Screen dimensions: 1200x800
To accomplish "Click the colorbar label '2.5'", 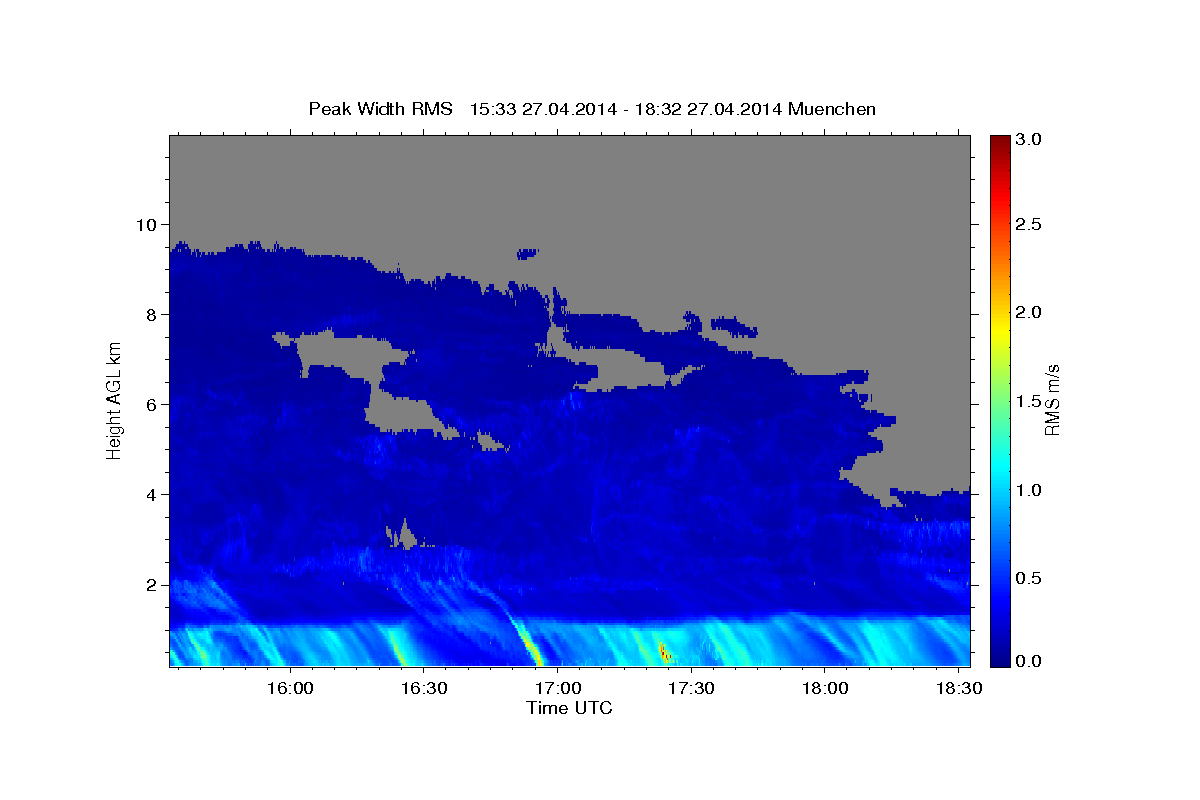I will coord(1030,224).
